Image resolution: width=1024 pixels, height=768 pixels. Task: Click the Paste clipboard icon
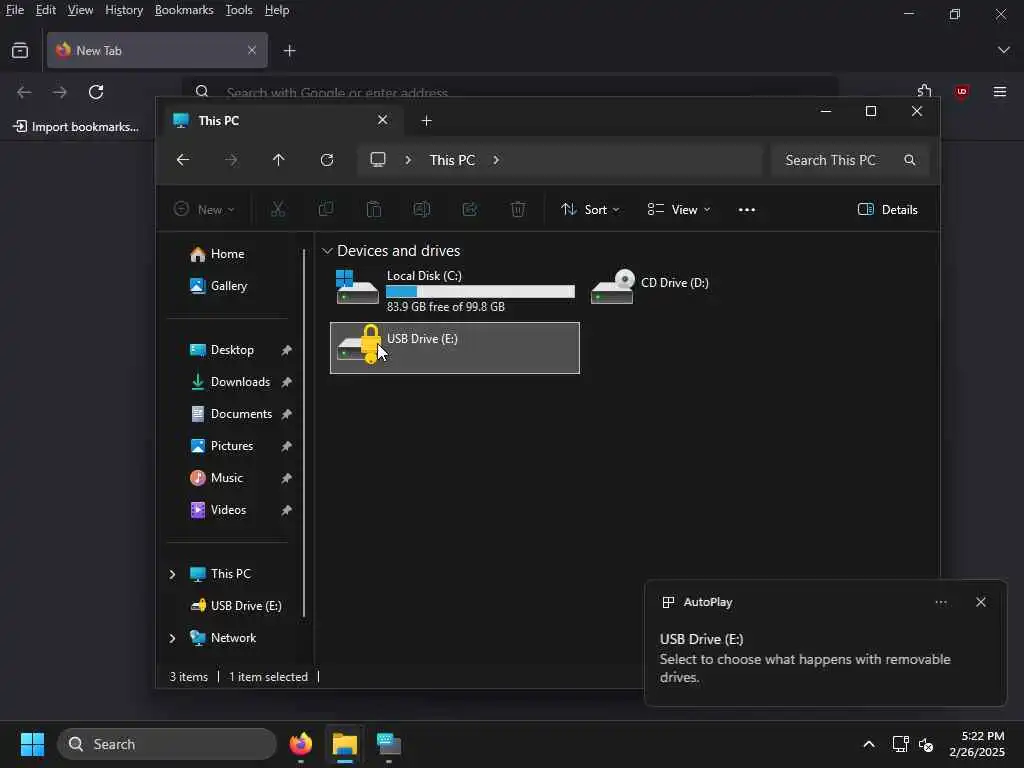tap(374, 209)
